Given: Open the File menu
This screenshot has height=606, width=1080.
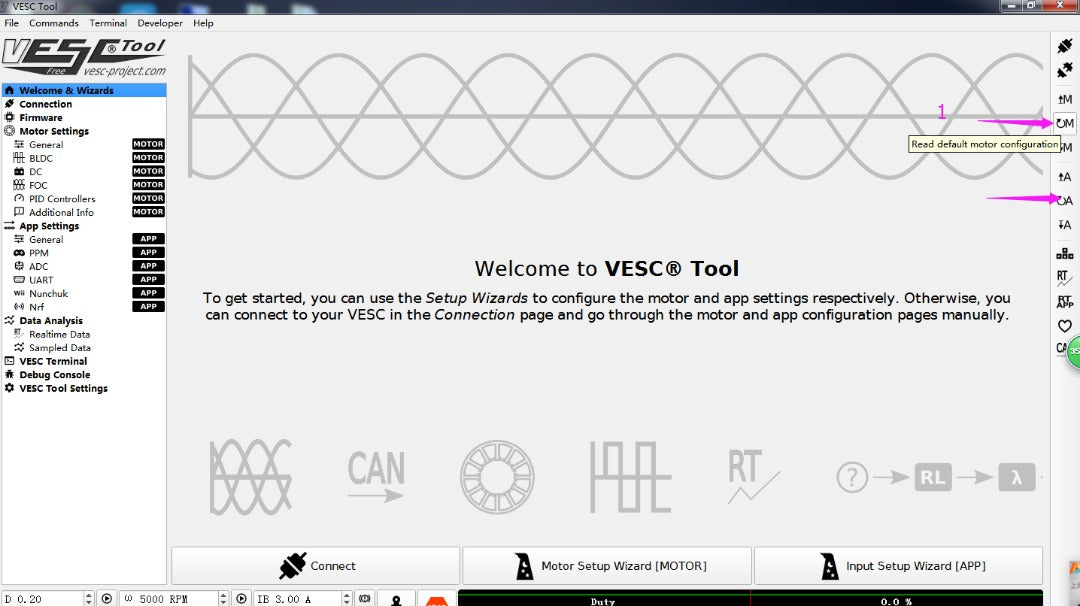Looking at the screenshot, I should coord(12,23).
